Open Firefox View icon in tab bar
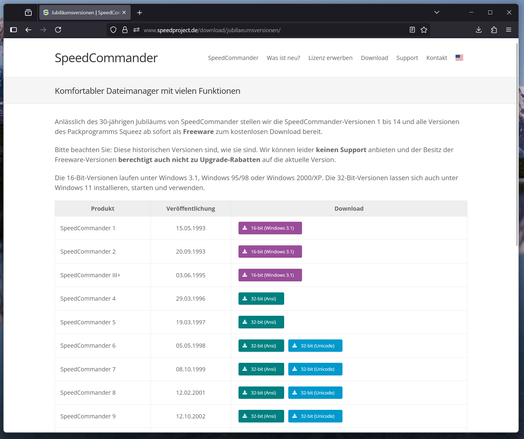The image size is (524, 439). pos(28,13)
